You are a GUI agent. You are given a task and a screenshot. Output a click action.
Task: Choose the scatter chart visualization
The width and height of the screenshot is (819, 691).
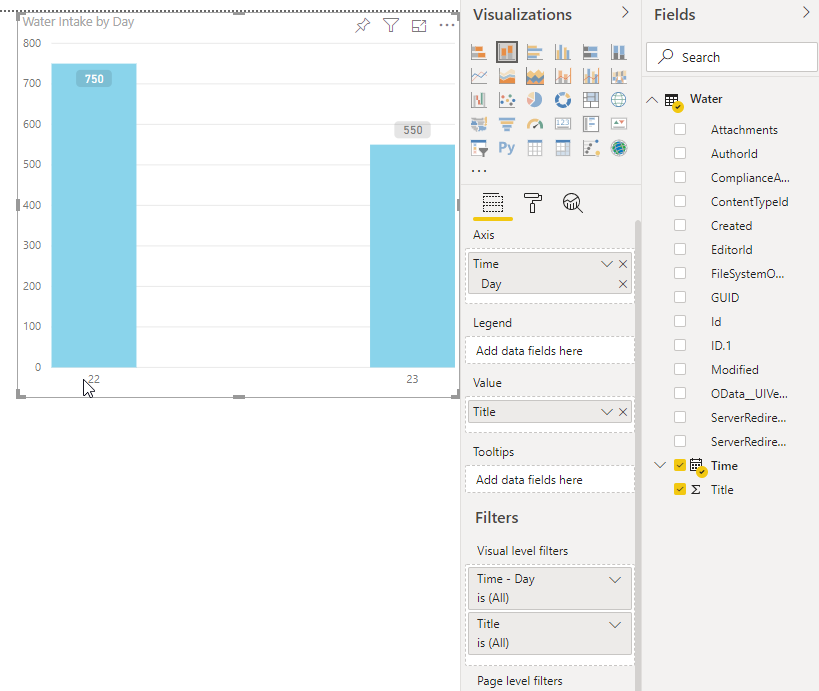pyautogui.click(x=507, y=100)
